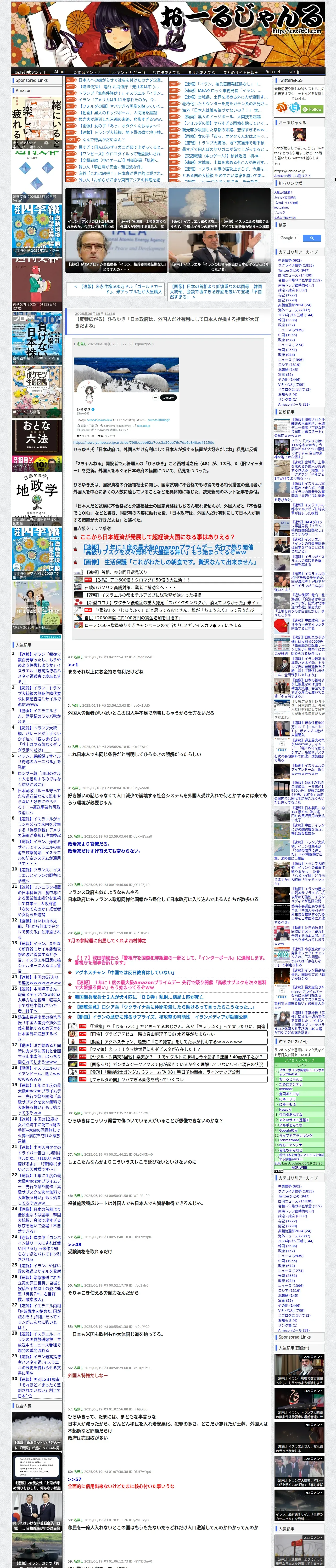336x1568 pixels.
Task: Open the イラン「アメリカは9.11を忘れたのか」 thumbnail
Action: click(x=91, y=209)
